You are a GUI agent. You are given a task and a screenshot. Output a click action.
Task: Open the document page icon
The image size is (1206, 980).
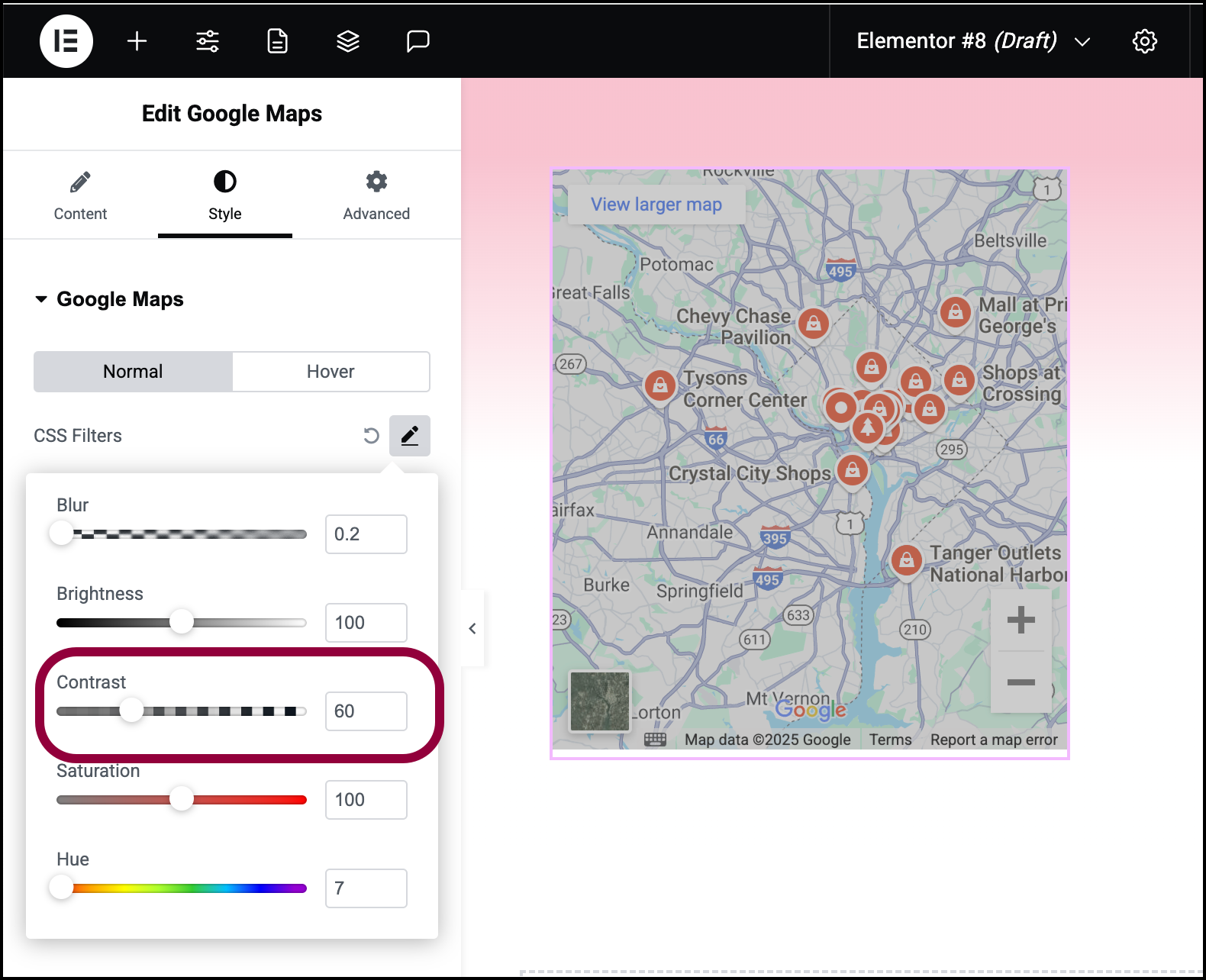pyautogui.click(x=278, y=41)
